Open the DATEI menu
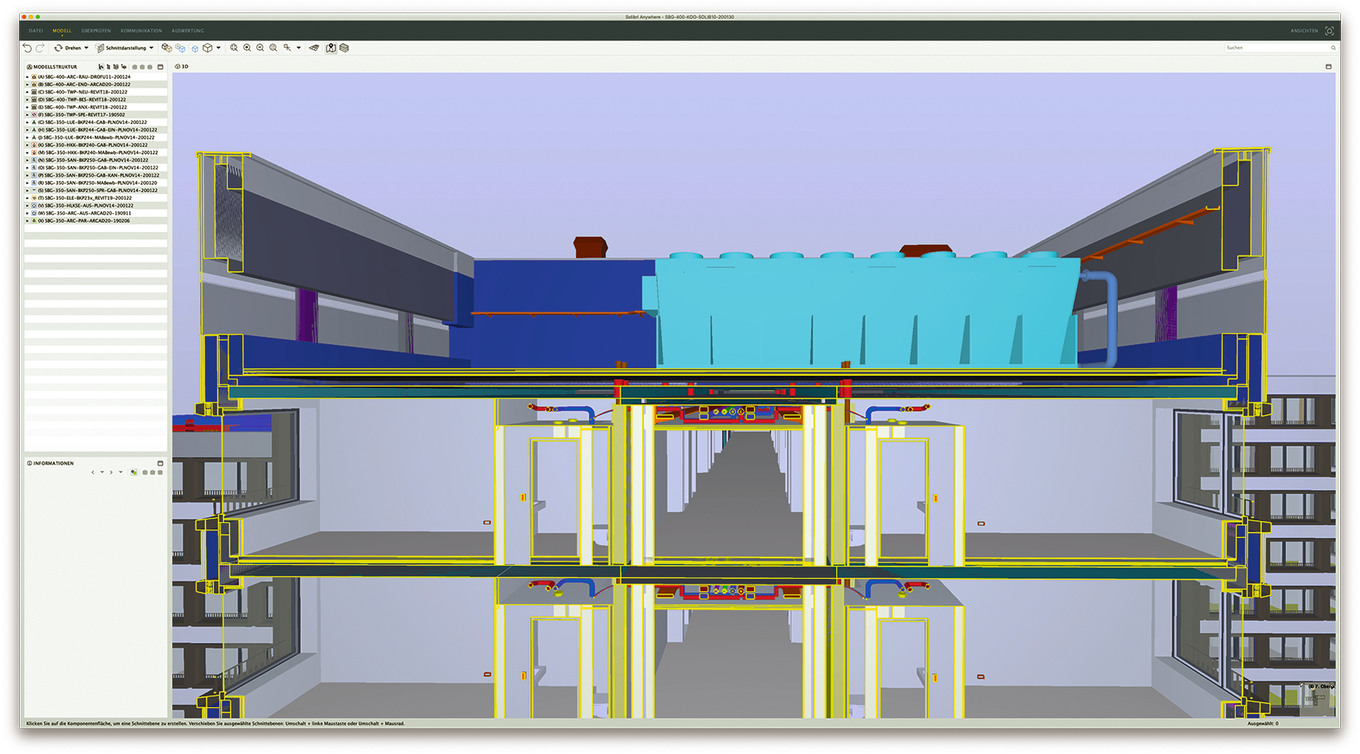Image resolution: width=1360 pixels, height=754 pixels. click(x=36, y=31)
